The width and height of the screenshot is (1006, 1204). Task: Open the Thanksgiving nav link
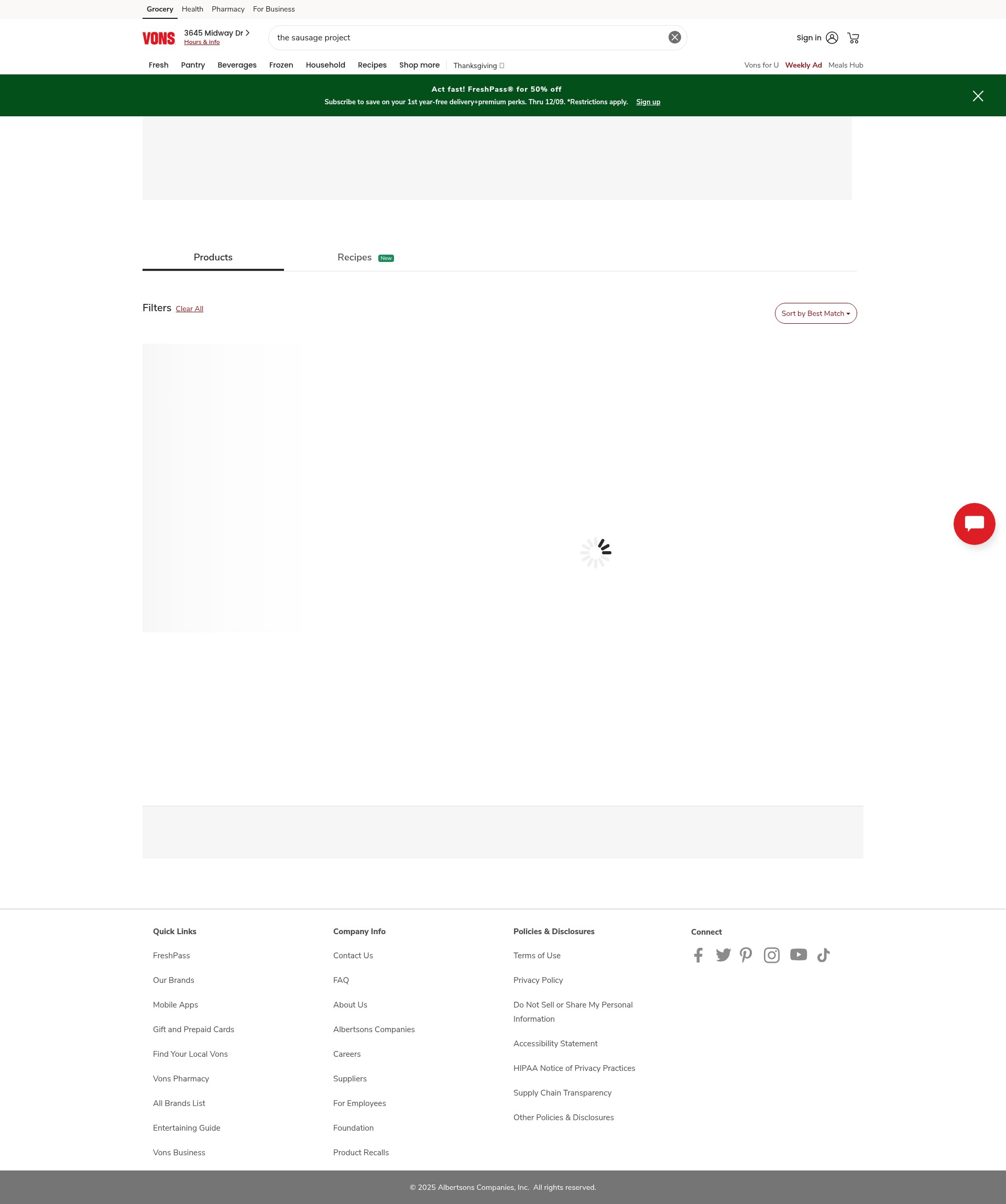click(479, 65)
